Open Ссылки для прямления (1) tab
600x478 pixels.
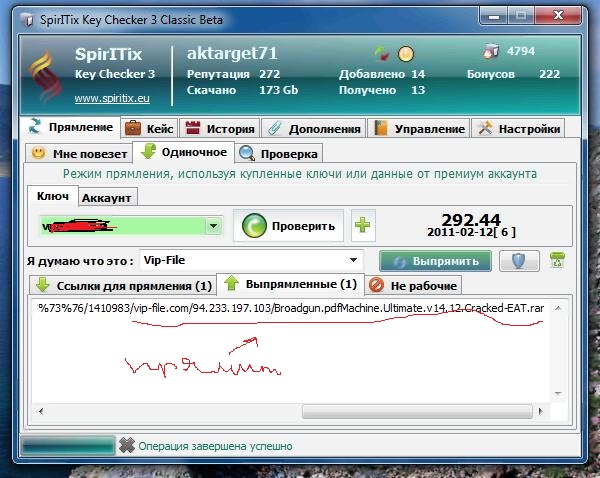[x=123, y=286]
